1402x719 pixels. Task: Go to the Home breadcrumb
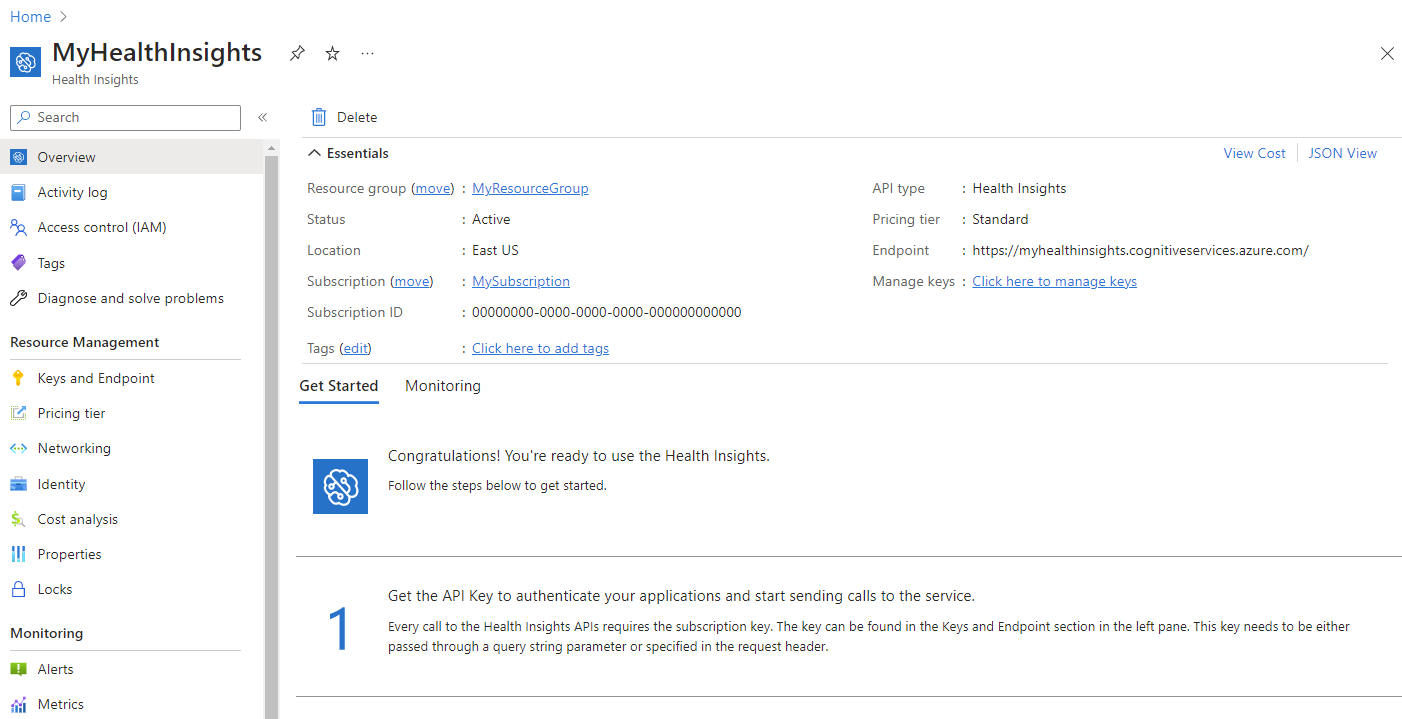click(30, 16)
